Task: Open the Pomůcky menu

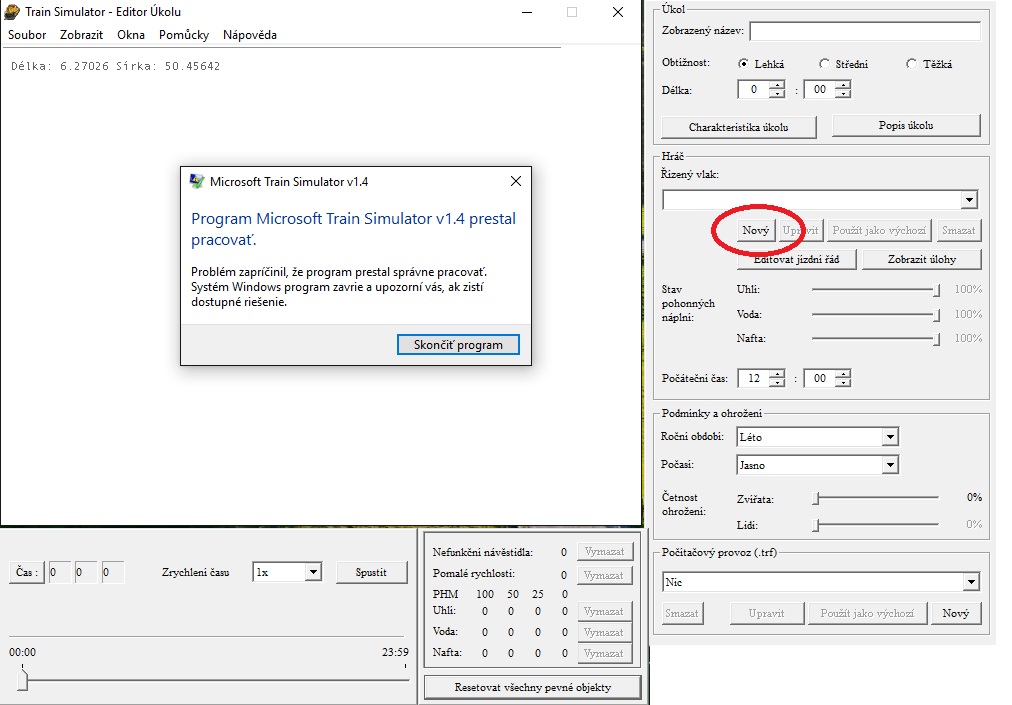Action: (183, 35)
